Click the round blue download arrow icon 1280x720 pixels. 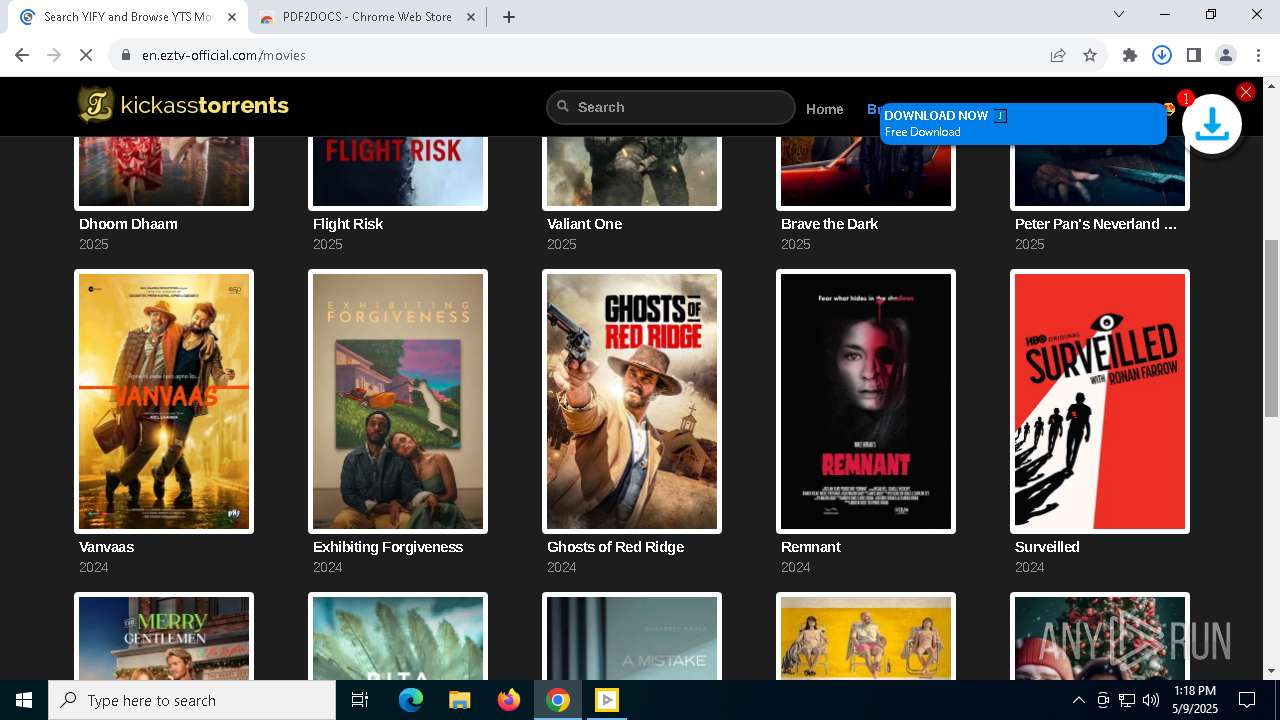click(1212, 124)
